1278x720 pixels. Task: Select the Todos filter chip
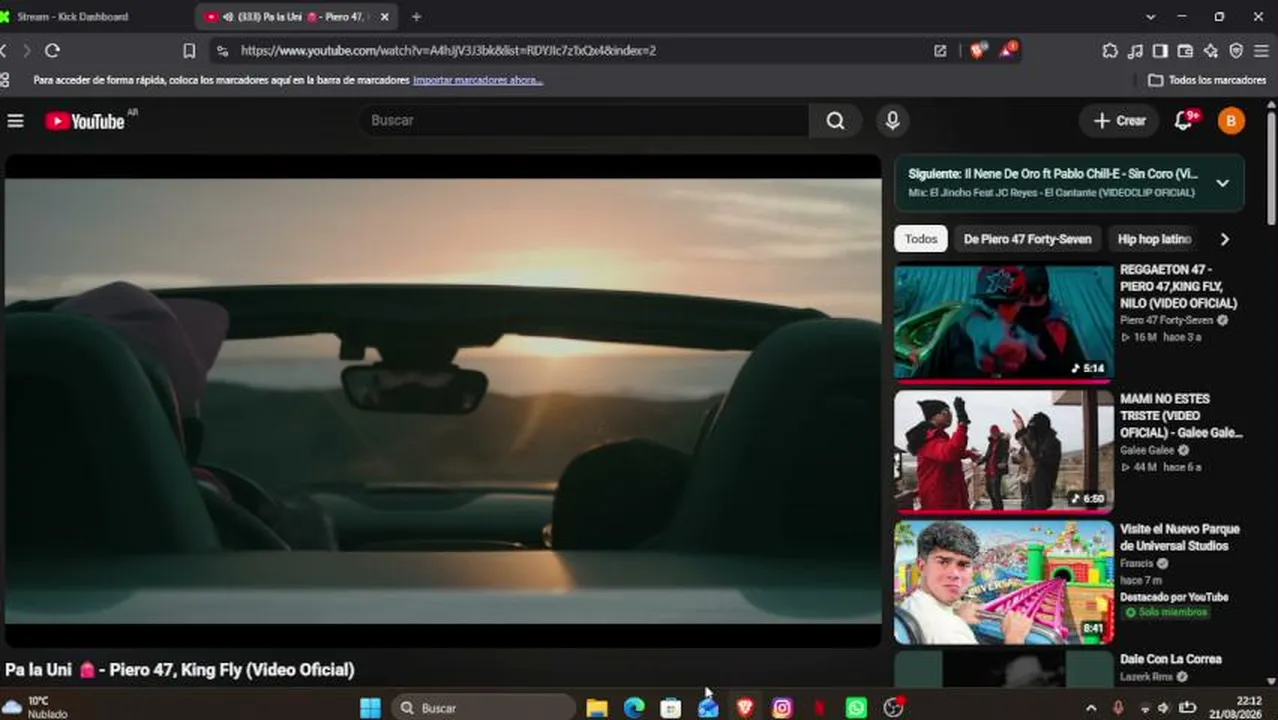point(921,239)
